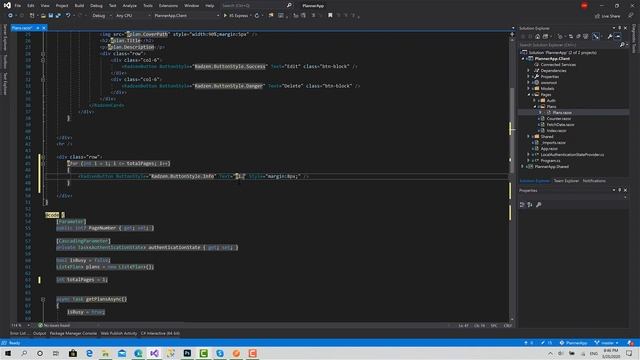Open the C# Interactive tab
The image size is (640, 360).
coord(160,333)
